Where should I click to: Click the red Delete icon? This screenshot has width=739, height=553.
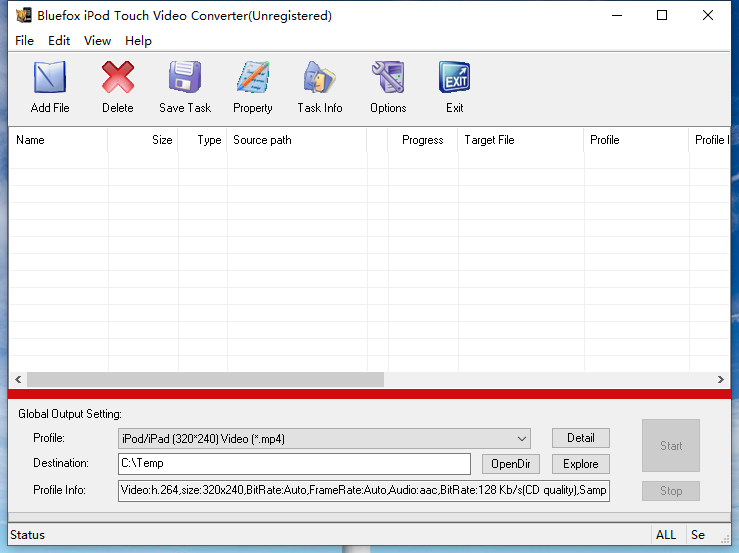point(117,77)
